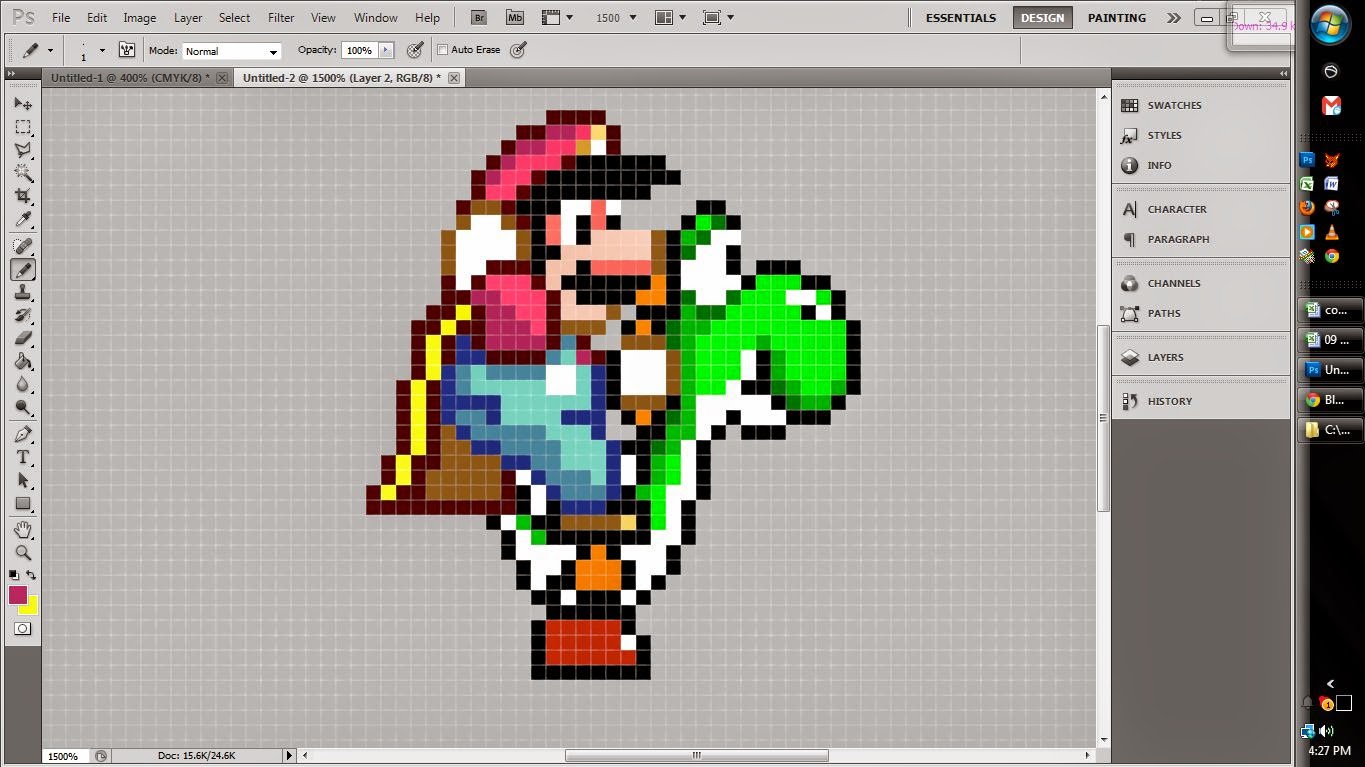Switch to the Untitled-1 document tab
The image size is (1365, 767).
tap(130, 77)
